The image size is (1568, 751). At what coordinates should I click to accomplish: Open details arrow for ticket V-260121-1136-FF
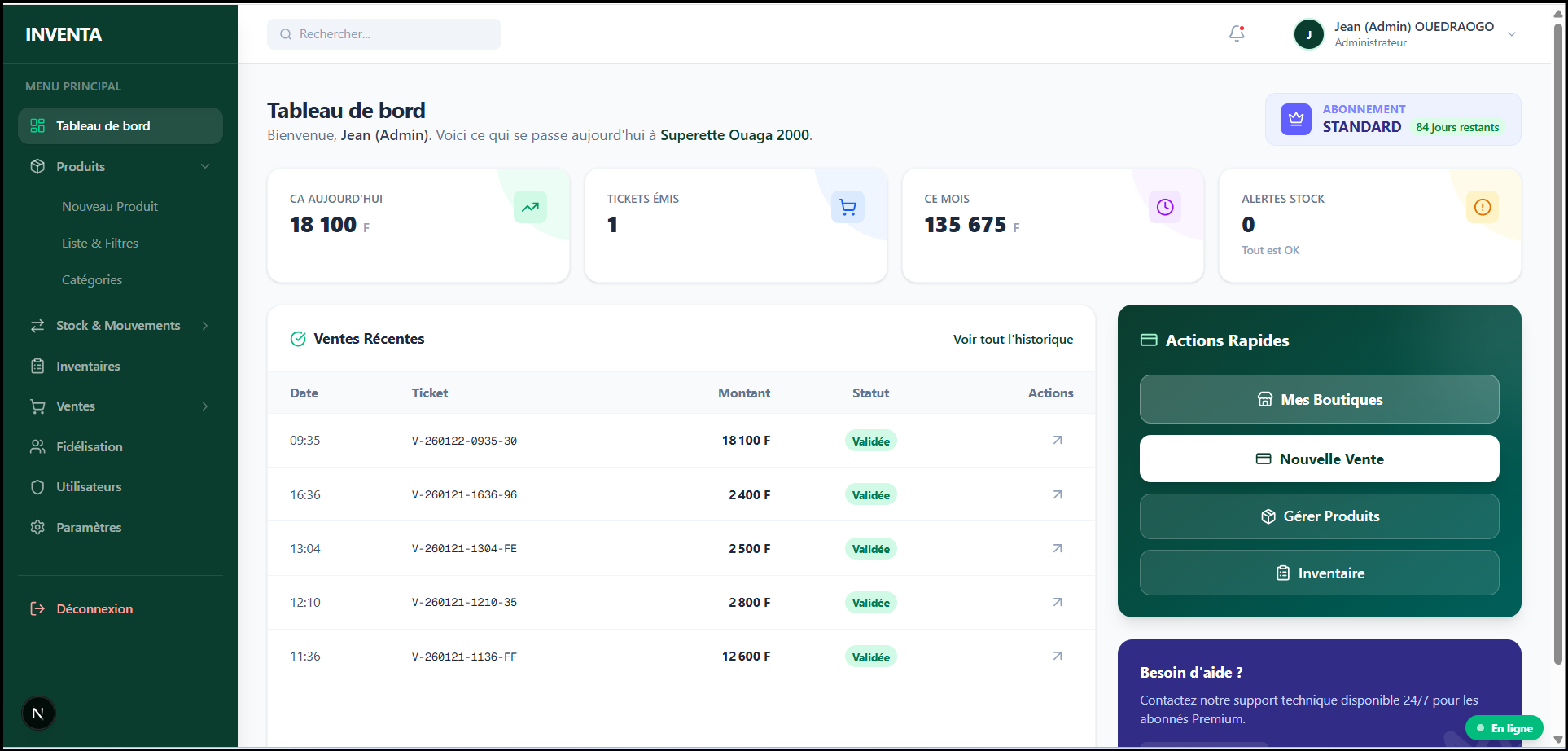(x=1057, y=657)
